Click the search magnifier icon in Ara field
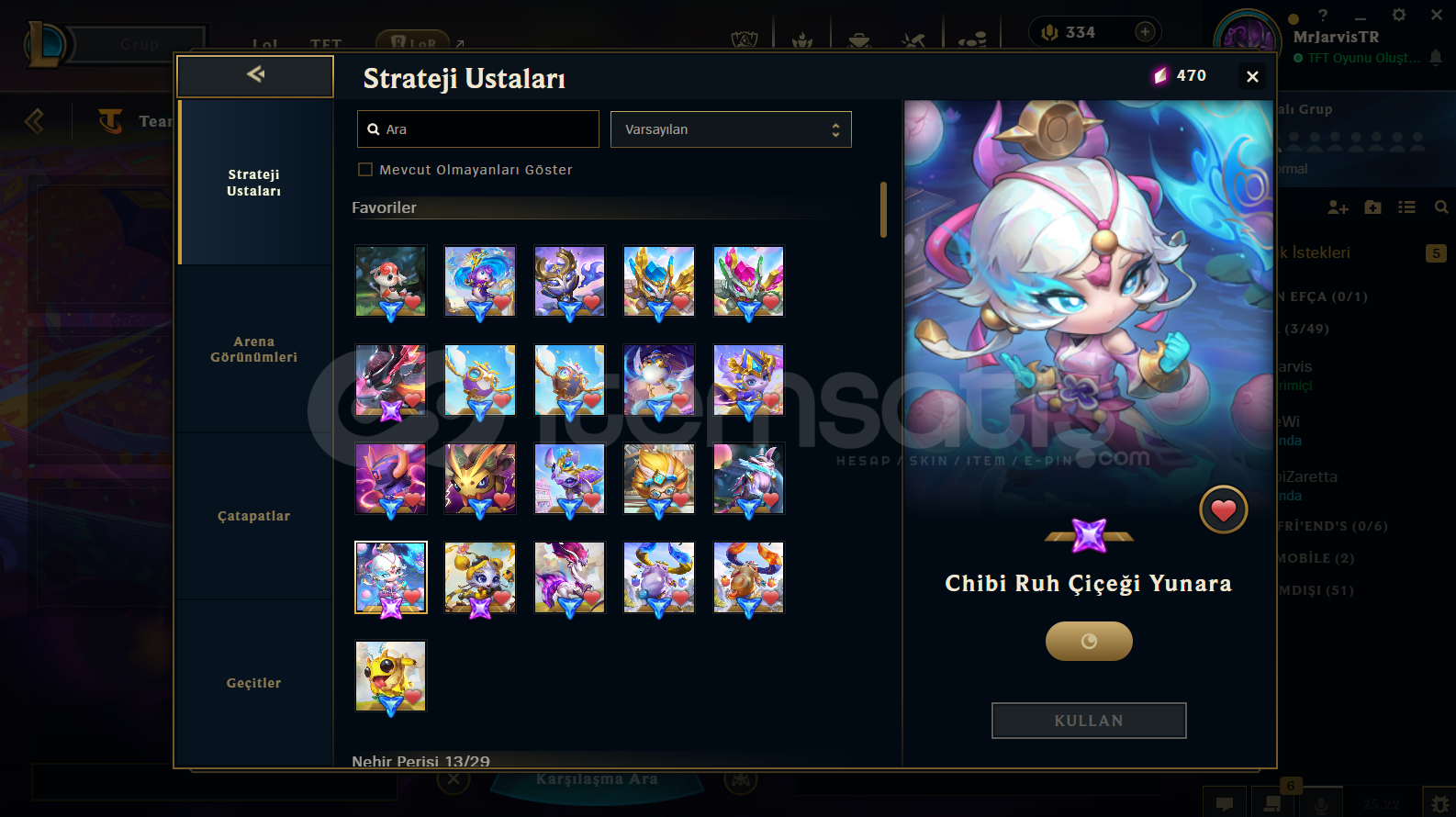Image resolution: width=1456 pixels, height=817 pixels. [x=374, y=129]
